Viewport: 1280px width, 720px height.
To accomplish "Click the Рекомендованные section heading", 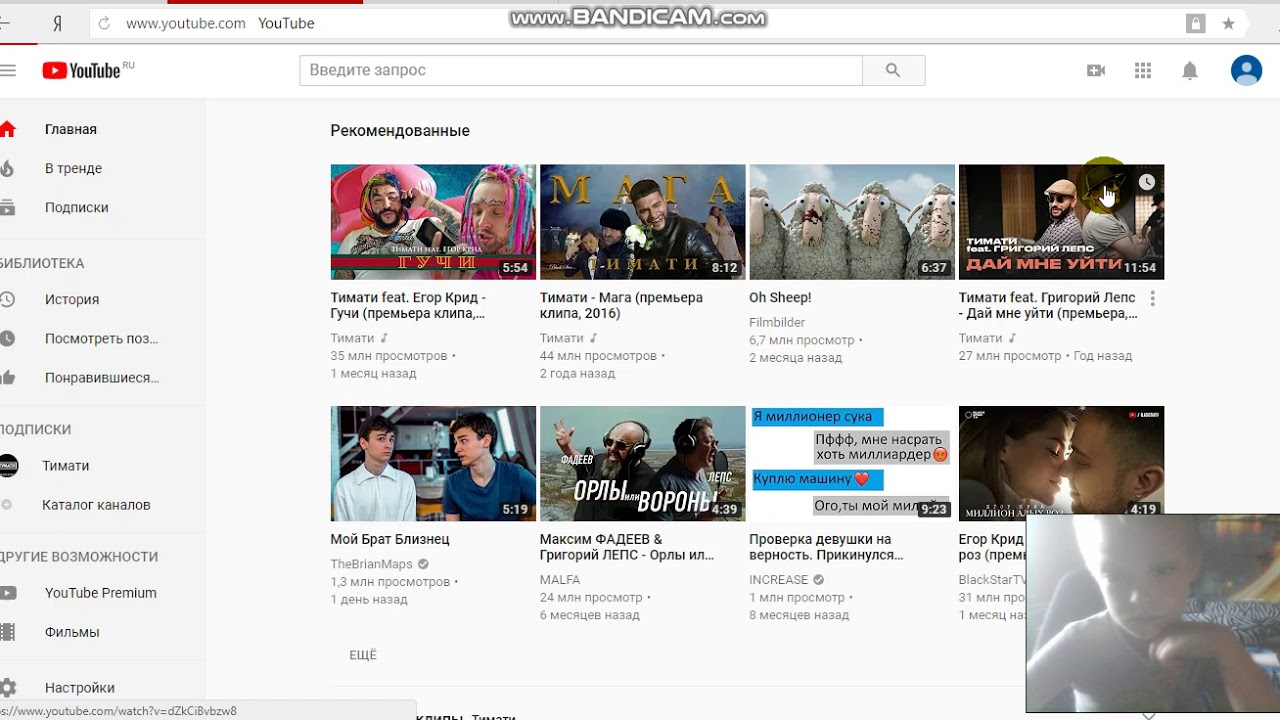I will pyautogui.click(x=400, y=131).
